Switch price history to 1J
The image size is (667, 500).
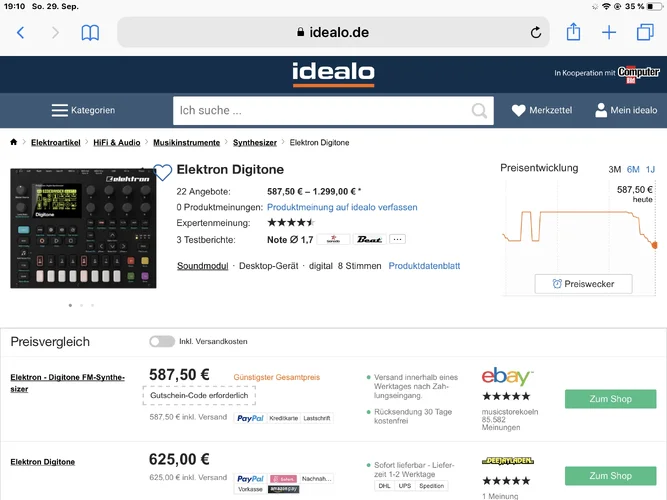coord(650,169)
